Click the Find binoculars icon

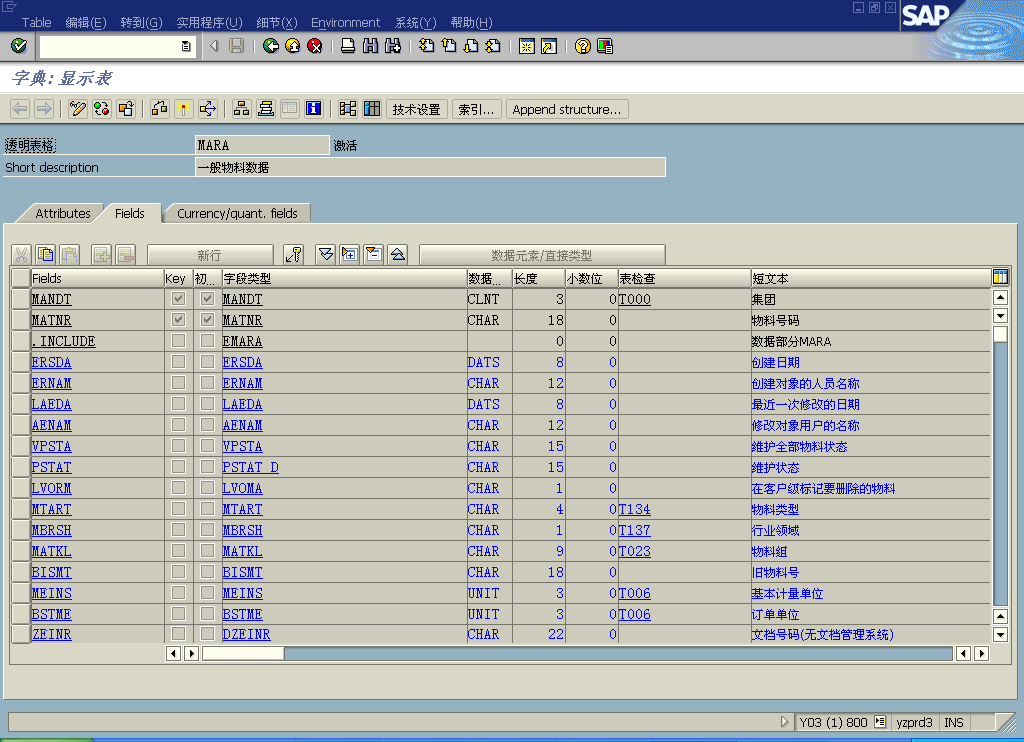[x=370, y=46]
